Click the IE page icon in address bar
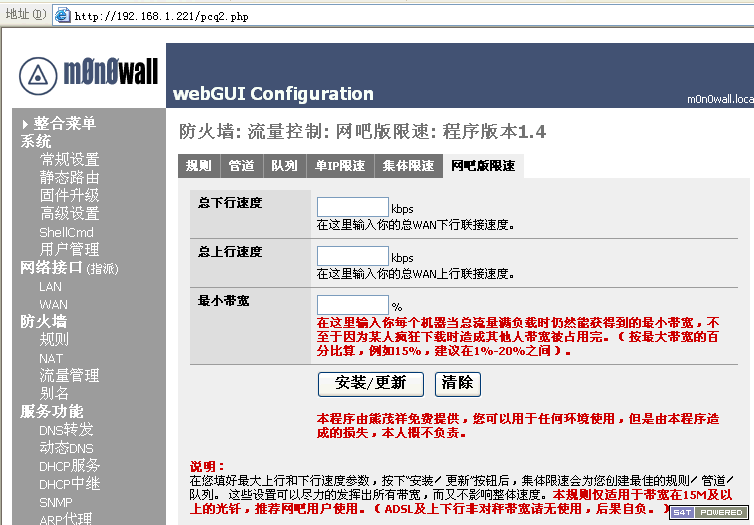754x525 pixels. pyautogui.click(x=63, y=15)
